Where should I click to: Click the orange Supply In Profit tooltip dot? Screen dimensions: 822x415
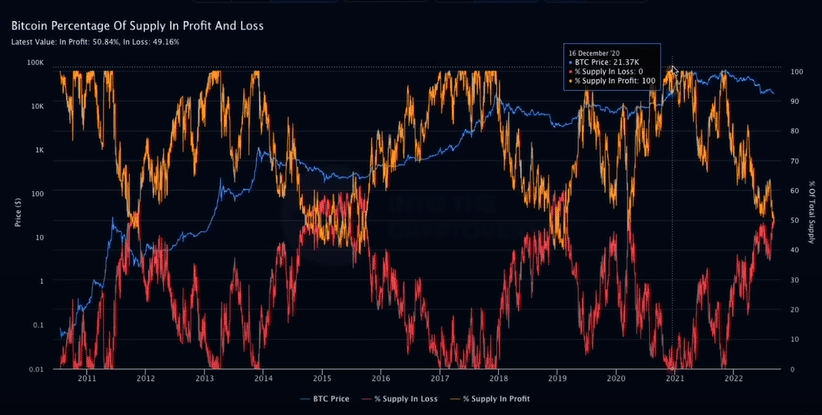(x=570, y=80)
